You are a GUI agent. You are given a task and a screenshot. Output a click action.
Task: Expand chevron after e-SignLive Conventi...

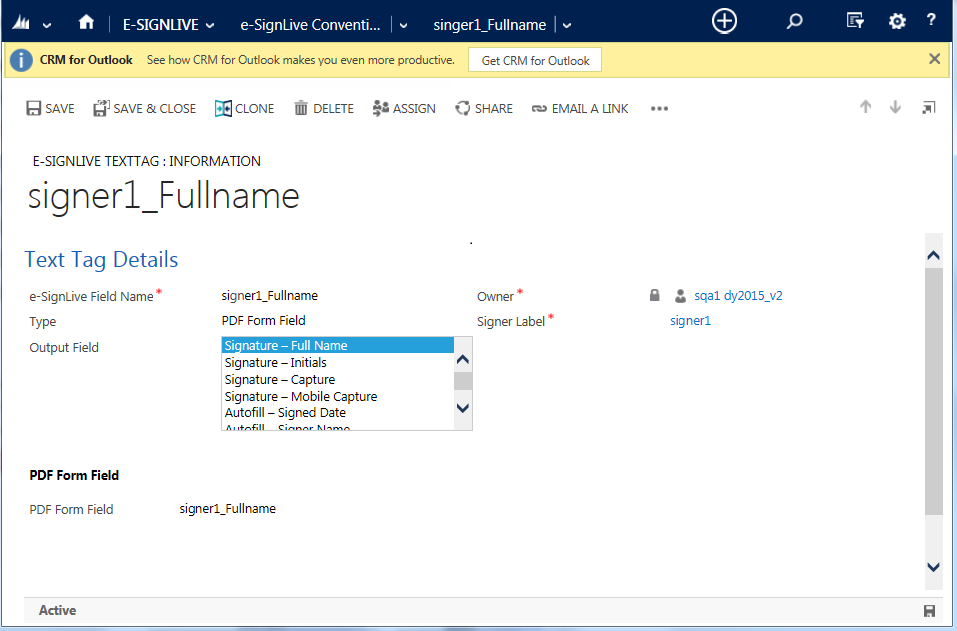(x=403, y=26)
